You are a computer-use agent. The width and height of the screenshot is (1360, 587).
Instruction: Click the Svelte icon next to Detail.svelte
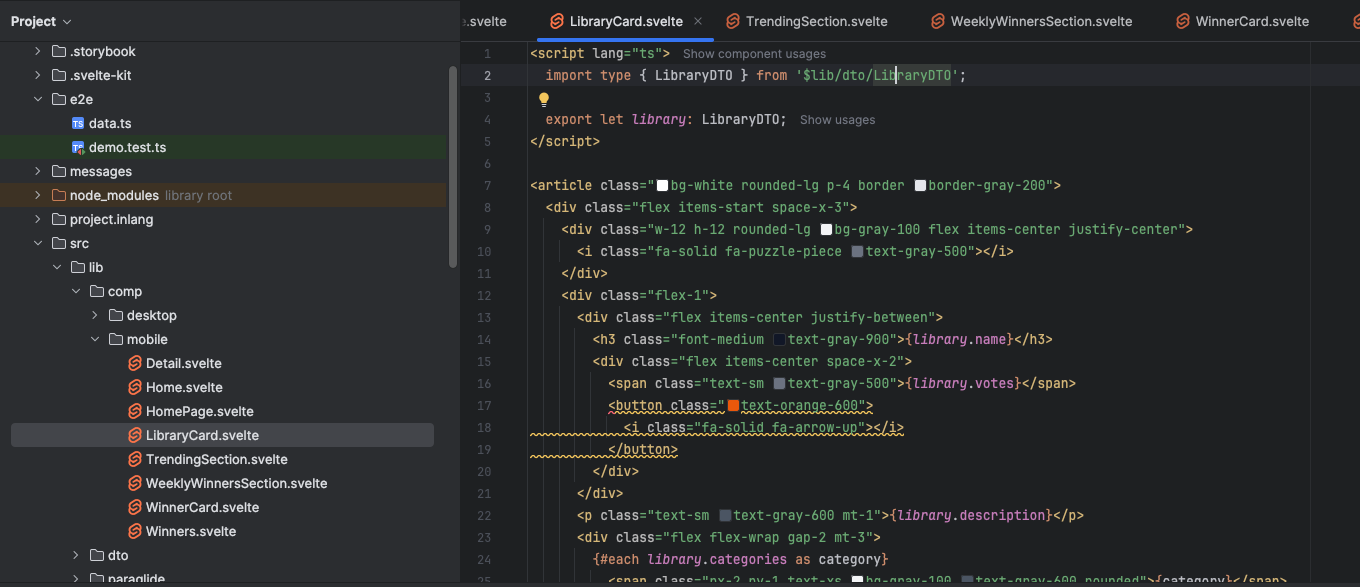click(135, 363)
